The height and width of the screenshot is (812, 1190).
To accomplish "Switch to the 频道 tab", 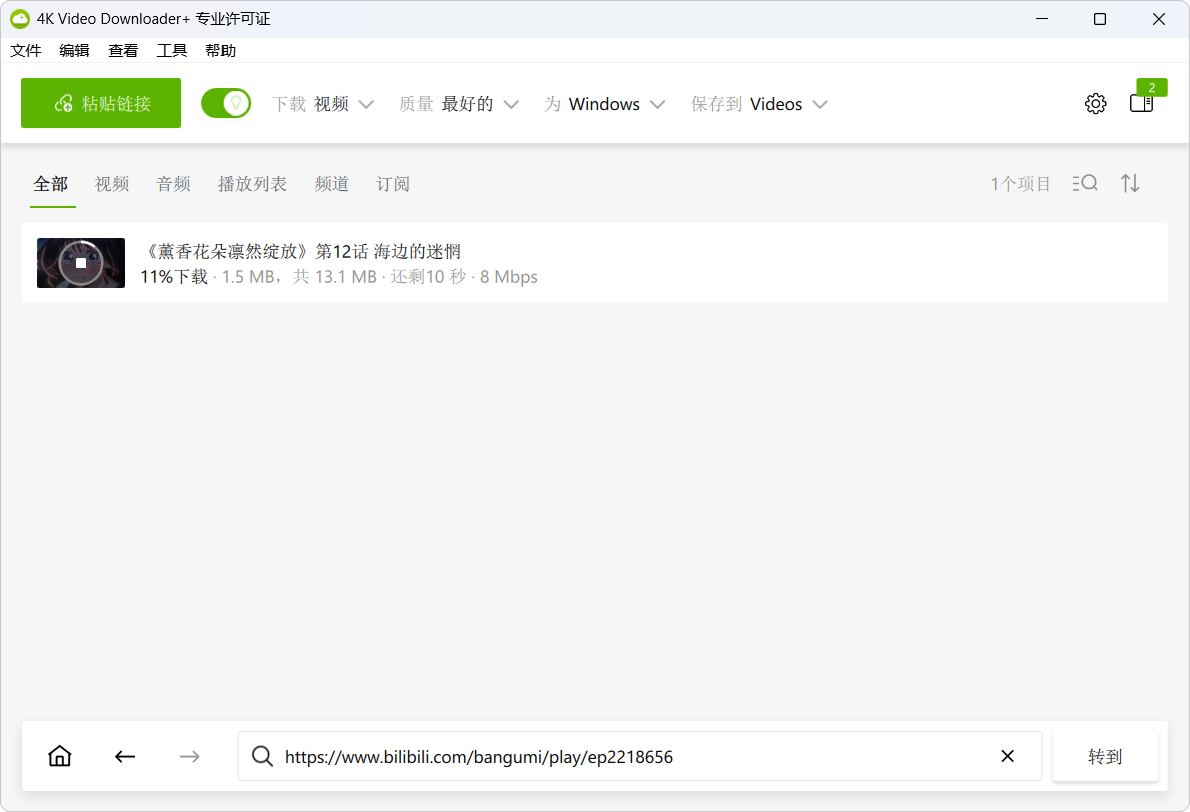I will click(332, 184).
